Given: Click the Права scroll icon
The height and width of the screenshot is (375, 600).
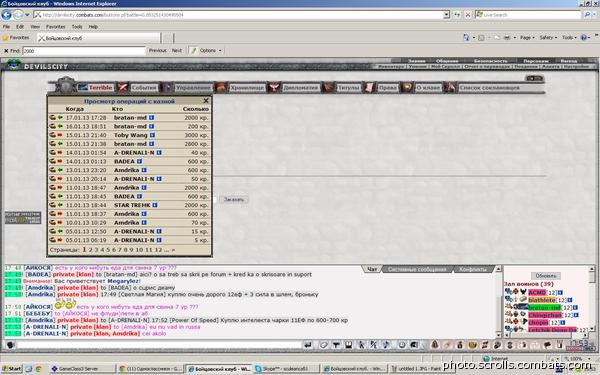Looking at the screenshot, I should (x=369, y=88).
